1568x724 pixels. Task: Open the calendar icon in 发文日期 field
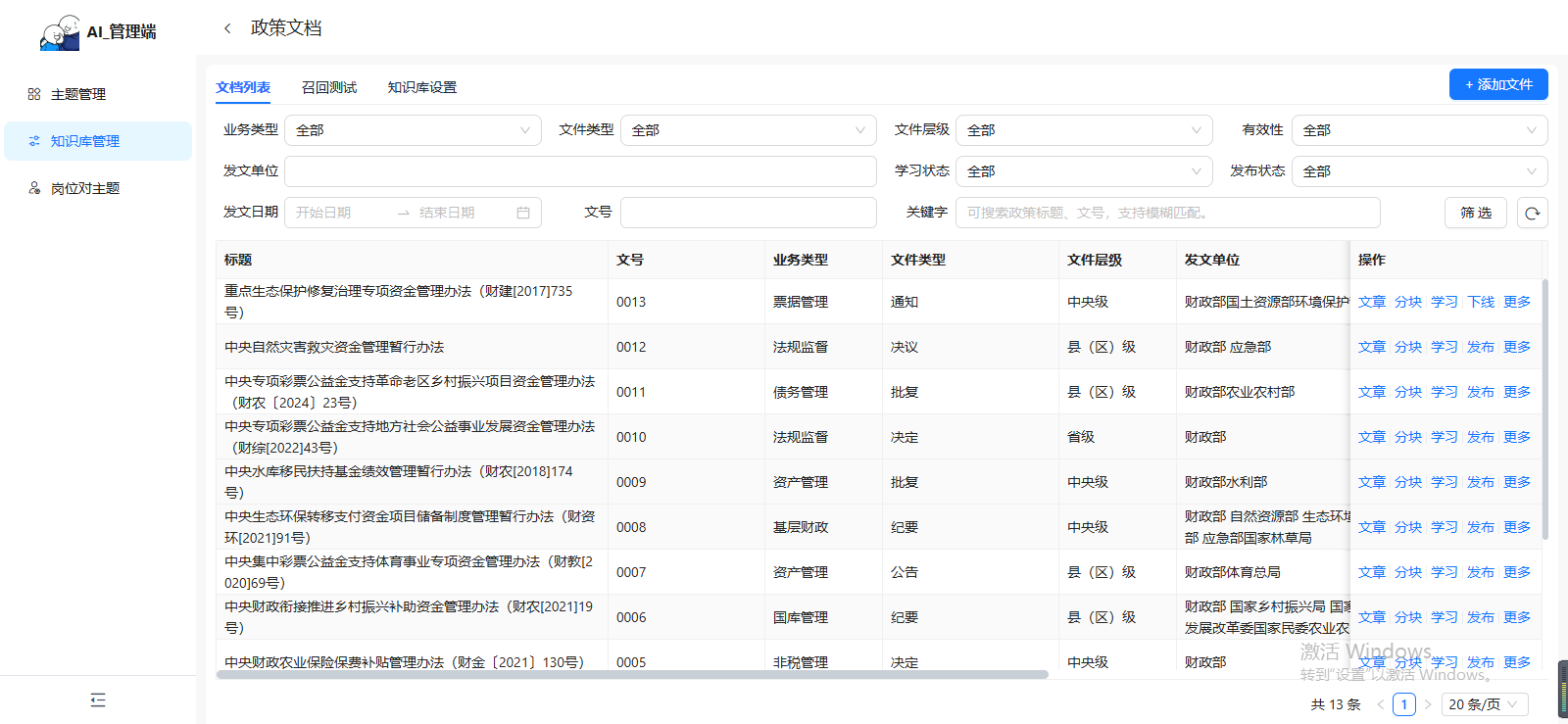tap(523, 213)
